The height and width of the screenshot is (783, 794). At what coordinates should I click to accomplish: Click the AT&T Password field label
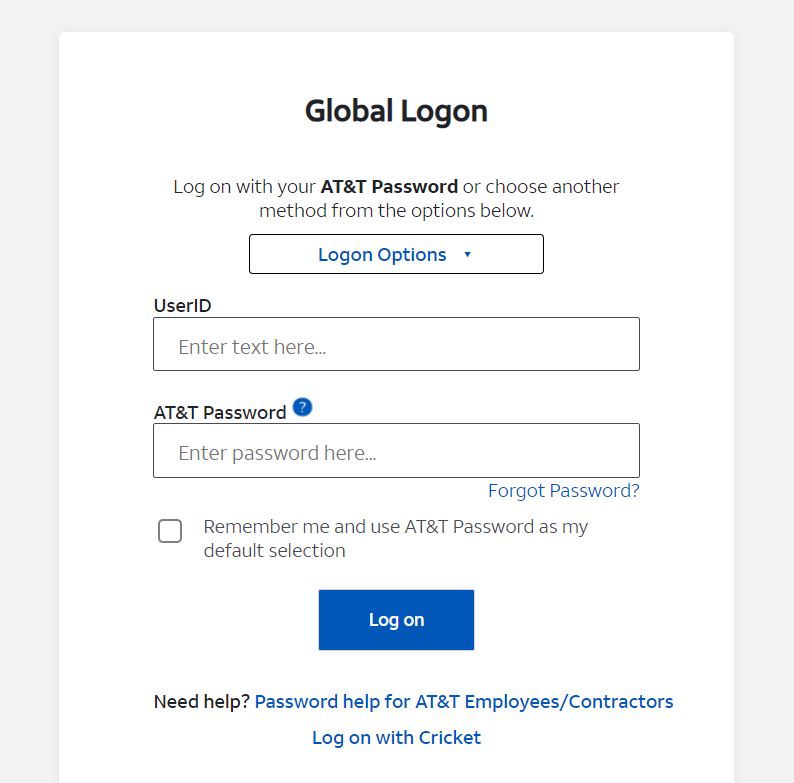pyautogui.click(x=220, y=413)
